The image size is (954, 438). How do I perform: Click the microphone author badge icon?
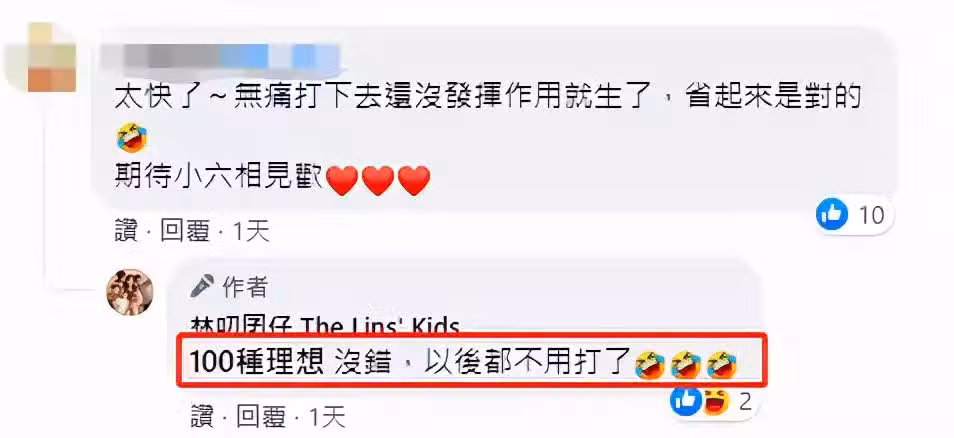tap(202, 287)
